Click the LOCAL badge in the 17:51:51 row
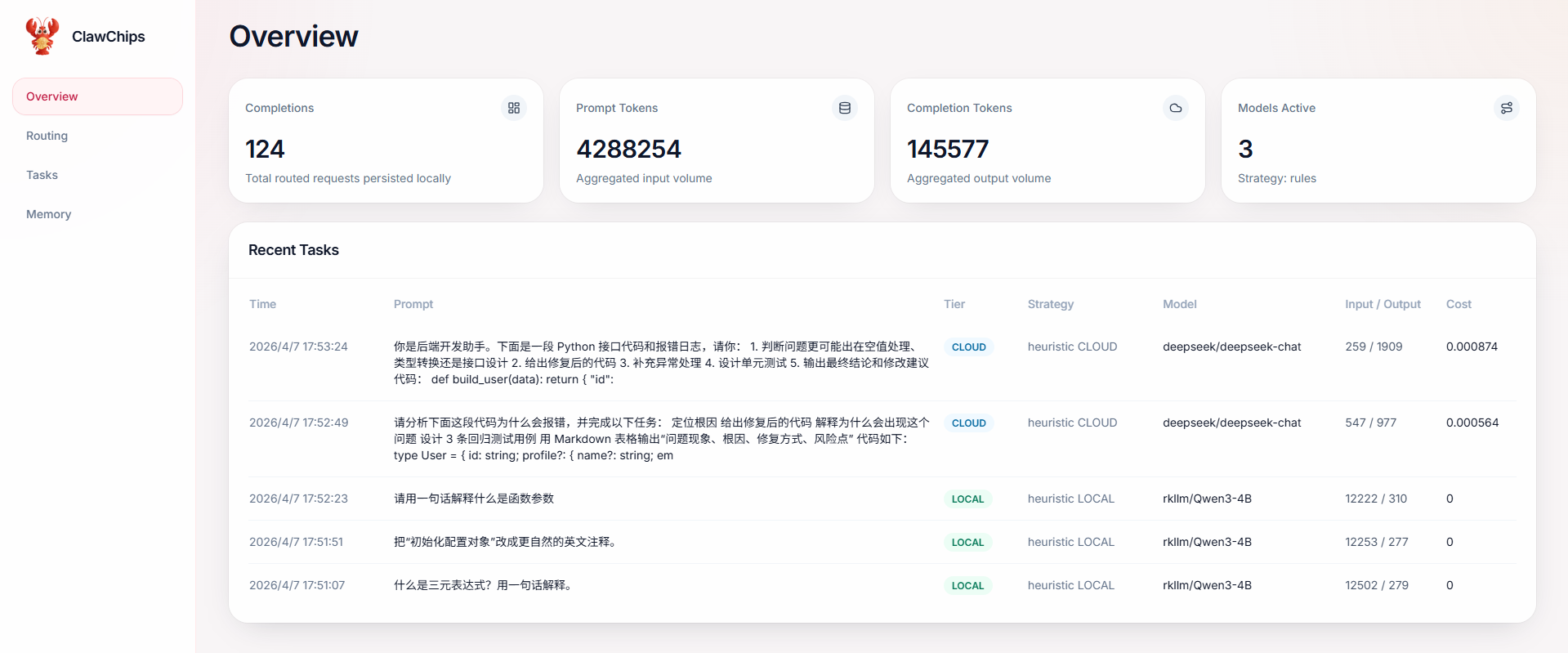This screenshot has height=653, width=1568. [x=967, y=543]
